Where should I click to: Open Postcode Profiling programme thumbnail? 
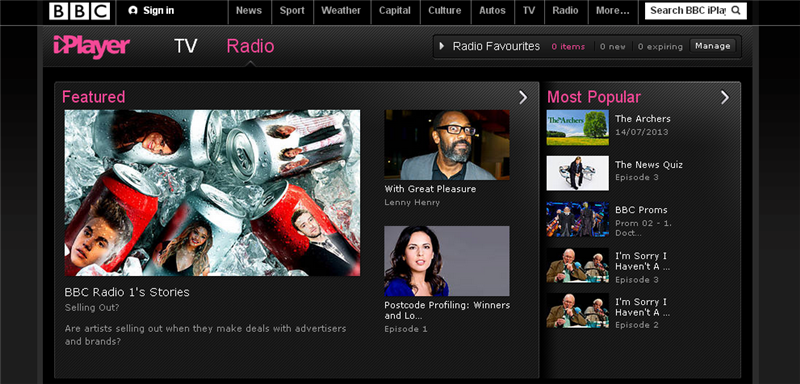(x=447, y=261)
